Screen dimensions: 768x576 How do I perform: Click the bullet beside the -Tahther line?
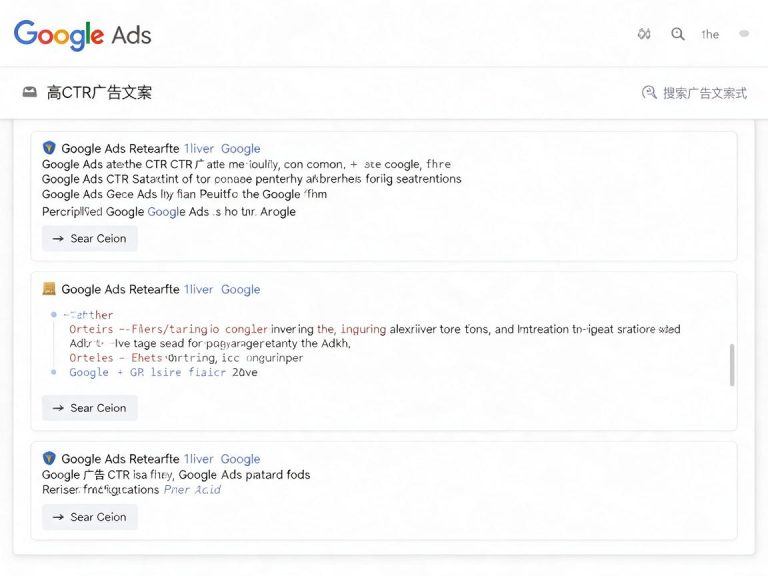point(53,314)
